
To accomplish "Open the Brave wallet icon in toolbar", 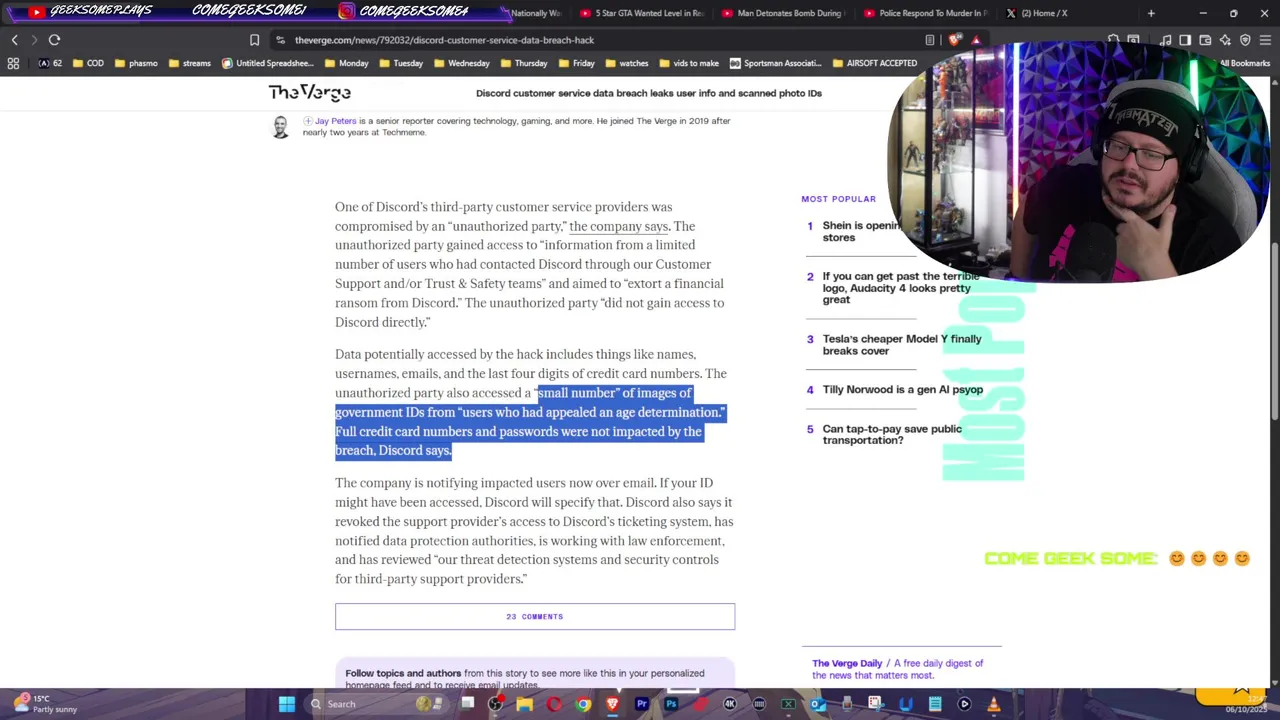I will tap(1205, 40).
